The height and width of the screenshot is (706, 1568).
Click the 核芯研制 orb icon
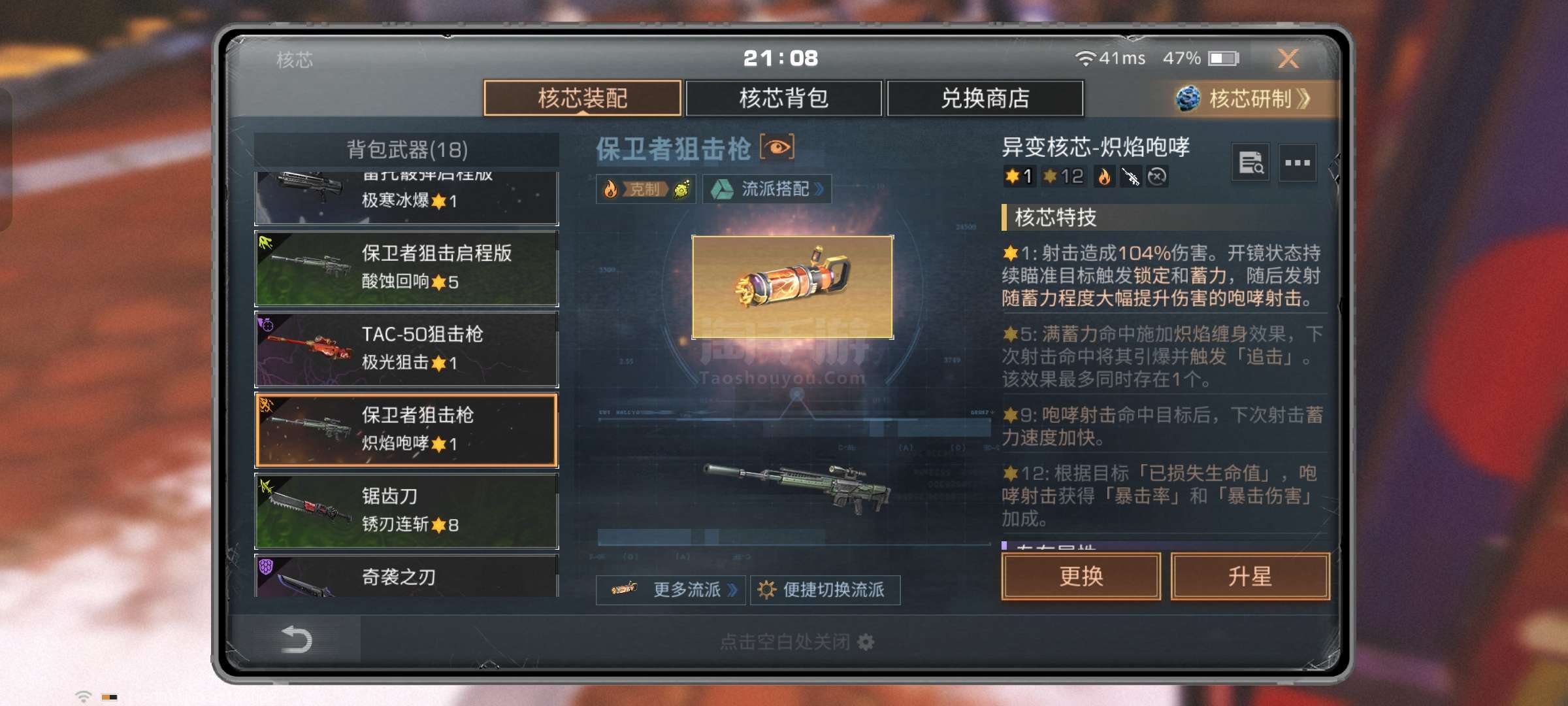tap(1188, 99)
